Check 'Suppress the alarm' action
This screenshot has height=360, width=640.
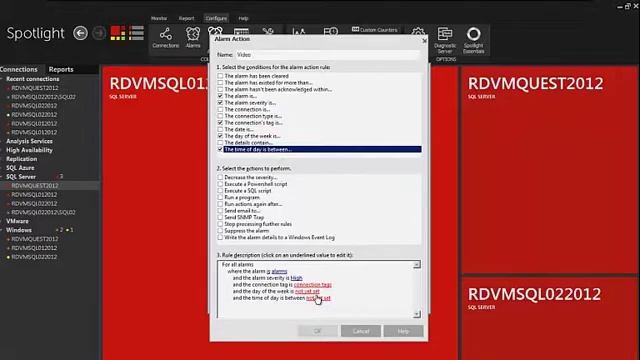coord(220,231)
